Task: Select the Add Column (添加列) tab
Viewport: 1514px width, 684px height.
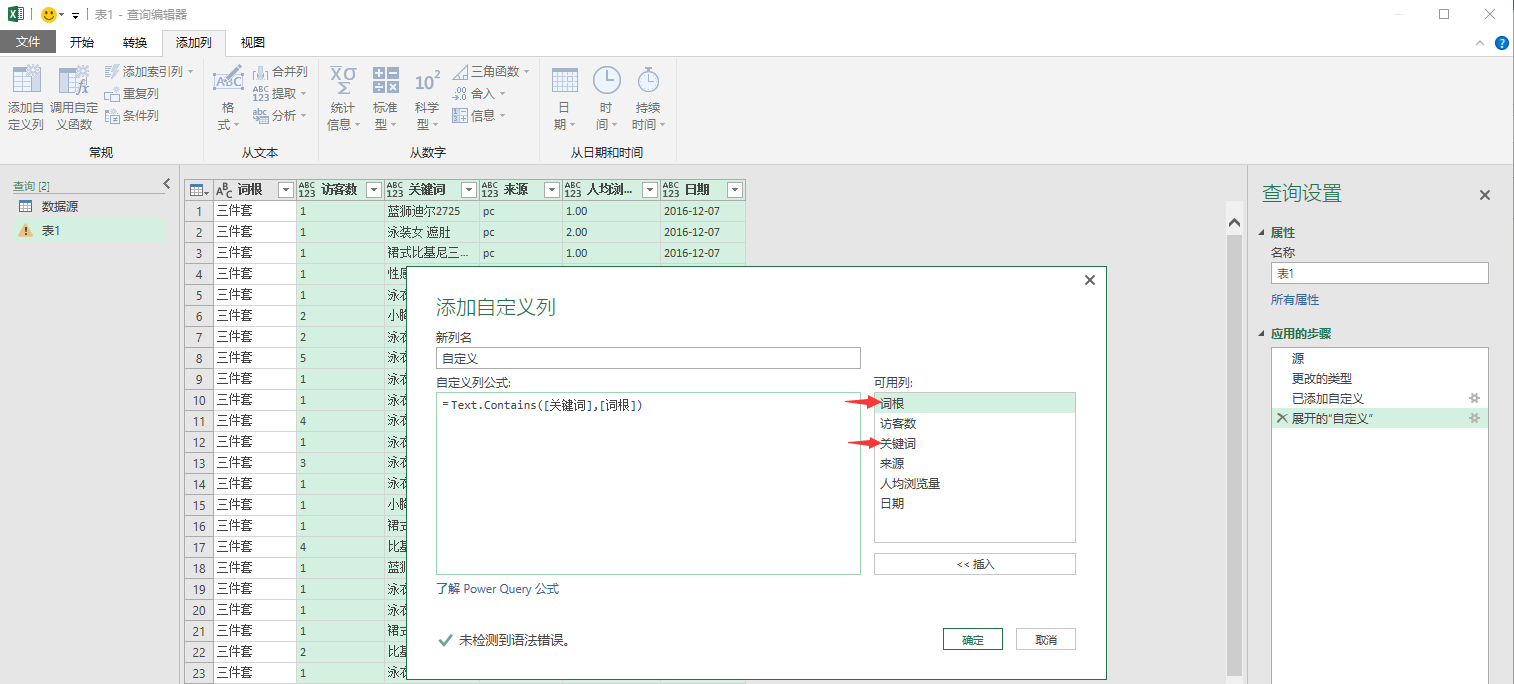Action: 194,42
